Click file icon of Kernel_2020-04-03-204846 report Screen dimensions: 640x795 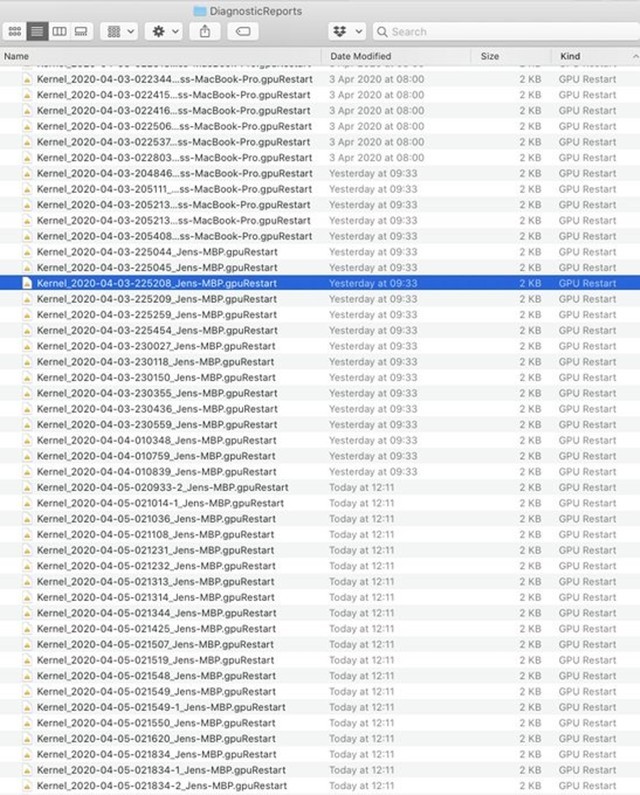27,174
